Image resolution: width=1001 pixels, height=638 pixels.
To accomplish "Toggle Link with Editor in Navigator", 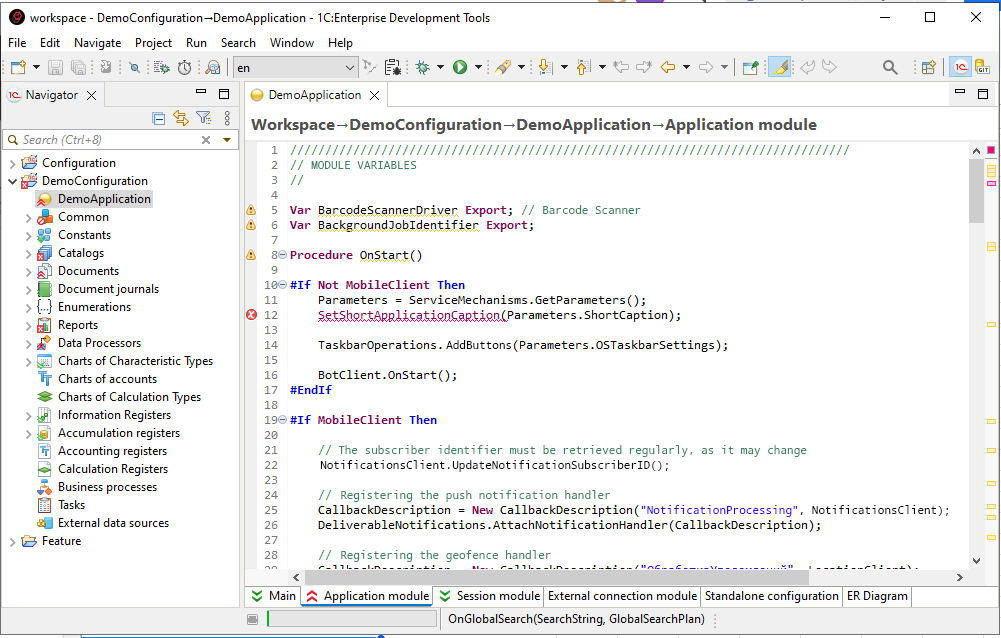I will pos(181,118).
